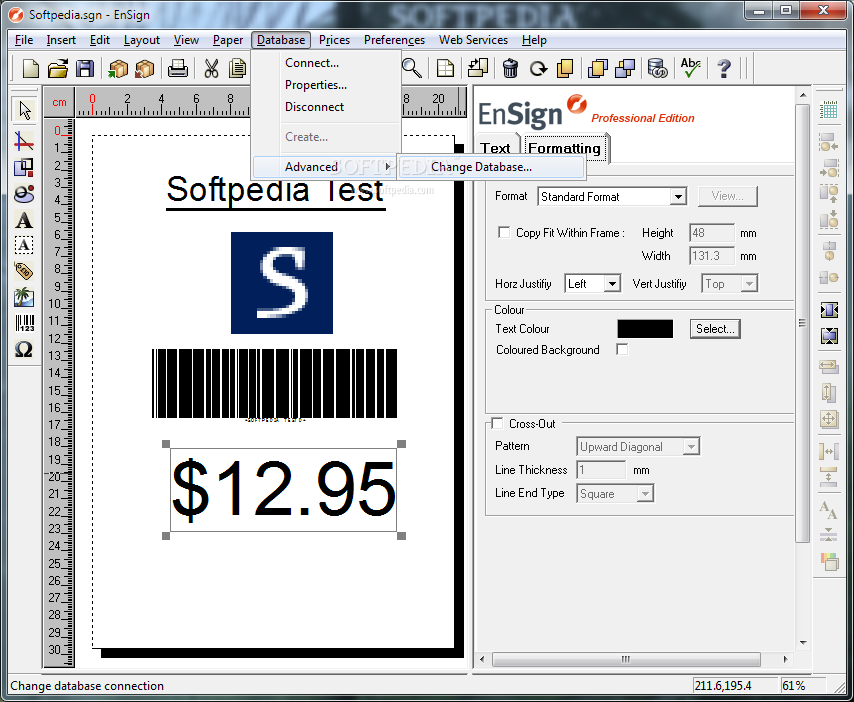This screenshot has height=702, width=854.
Task: Choose Connect... from Database menu
Action: (312, 63)
